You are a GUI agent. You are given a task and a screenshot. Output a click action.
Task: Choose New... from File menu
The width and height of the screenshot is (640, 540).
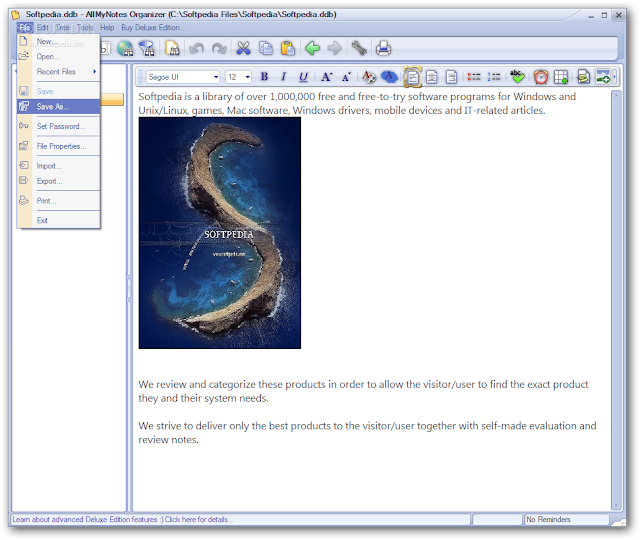[58, 42]
